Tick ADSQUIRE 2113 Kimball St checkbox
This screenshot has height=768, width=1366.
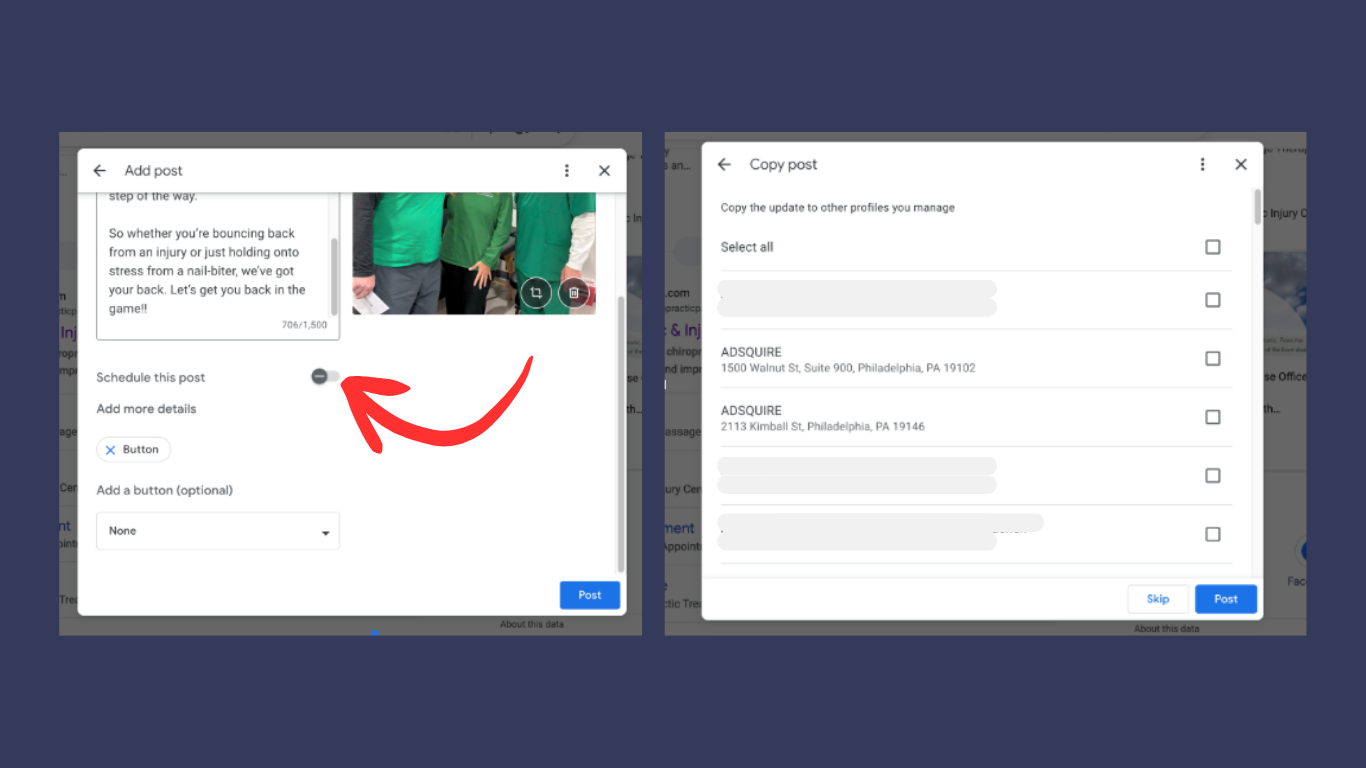point(1213,417)
